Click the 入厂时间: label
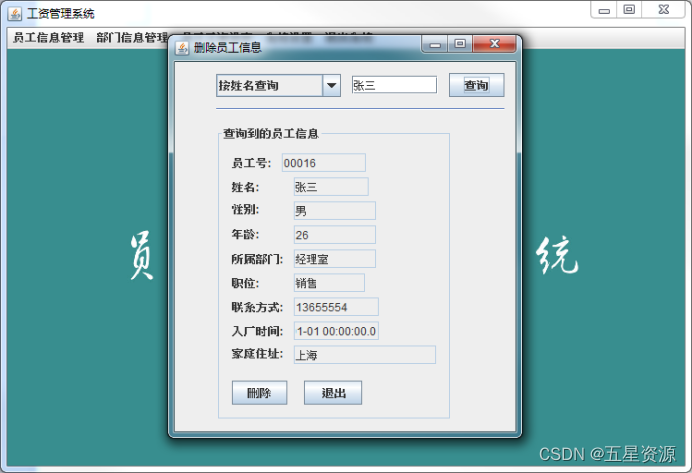 coord(257,331)
